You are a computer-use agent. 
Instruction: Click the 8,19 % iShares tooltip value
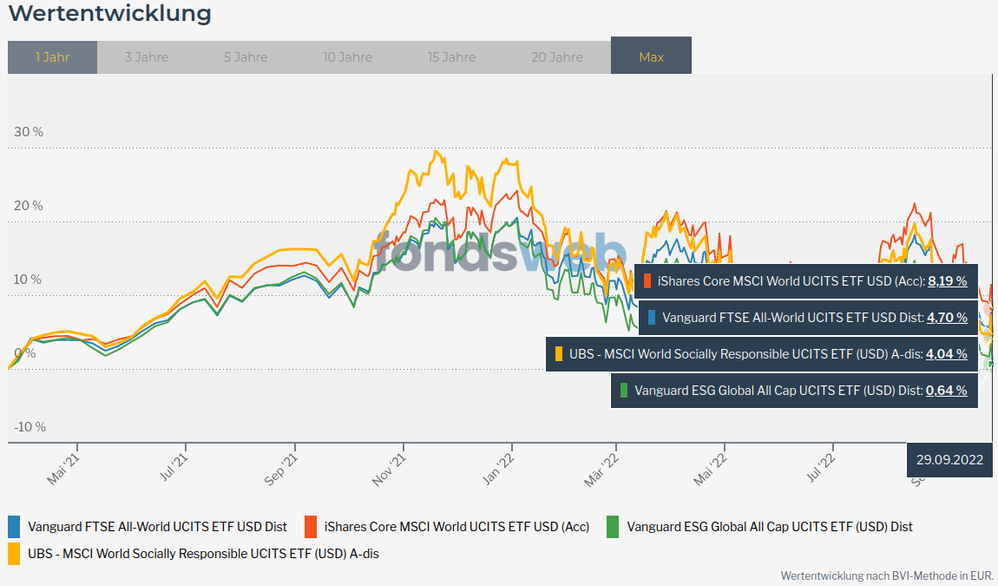(x=947, y=281)
